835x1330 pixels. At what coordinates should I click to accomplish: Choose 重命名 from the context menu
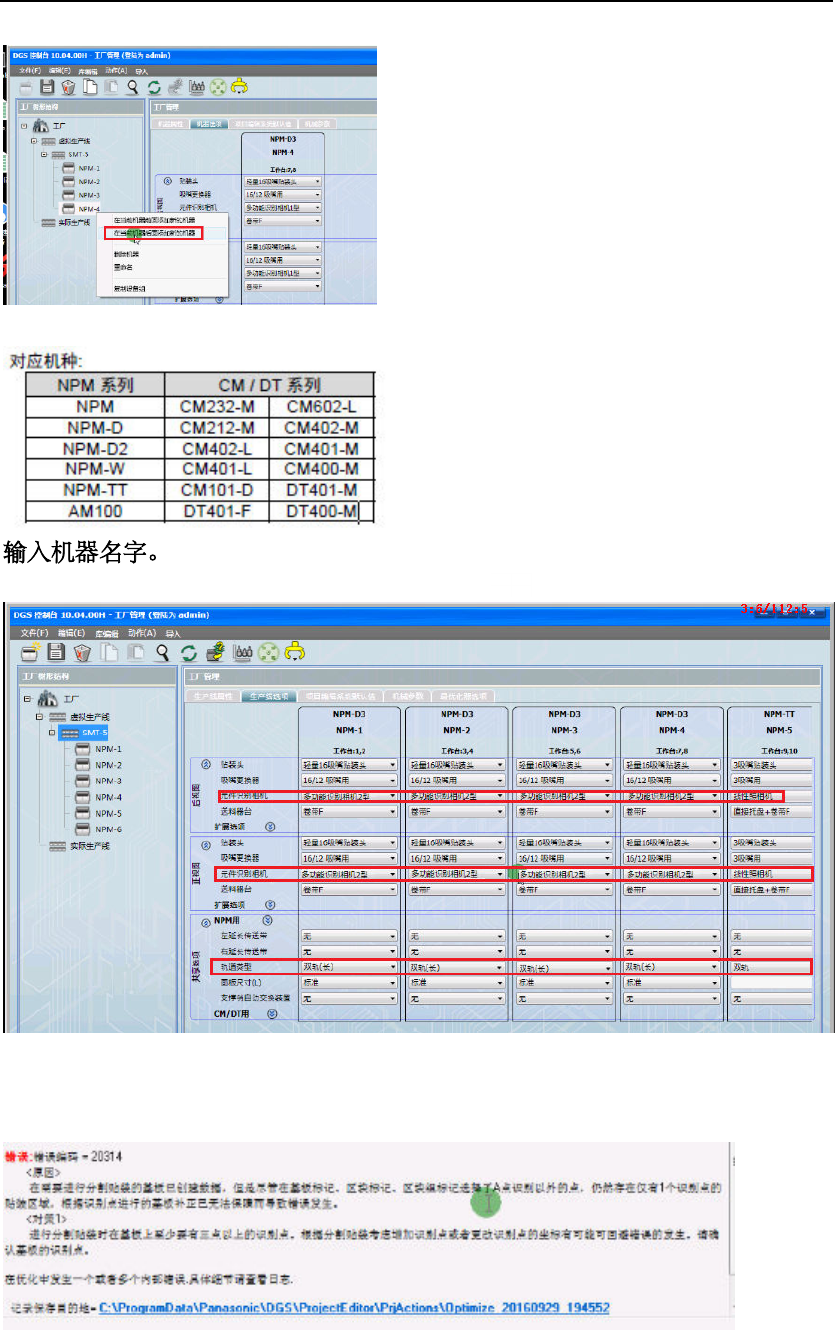pos(122,267)
